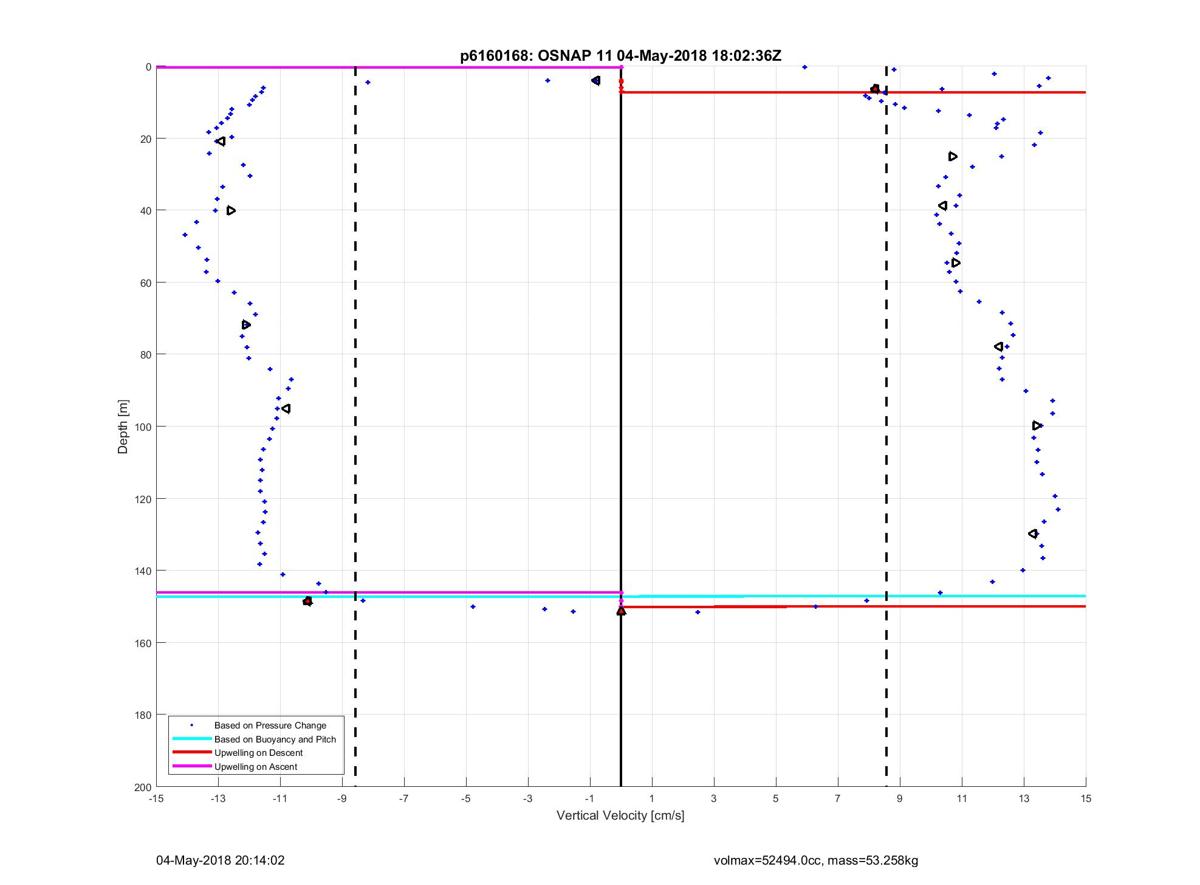Click the triangle marker near 130 m on right profile
The height and width of the screenshot is (885, 1200).
(1033, 534)
